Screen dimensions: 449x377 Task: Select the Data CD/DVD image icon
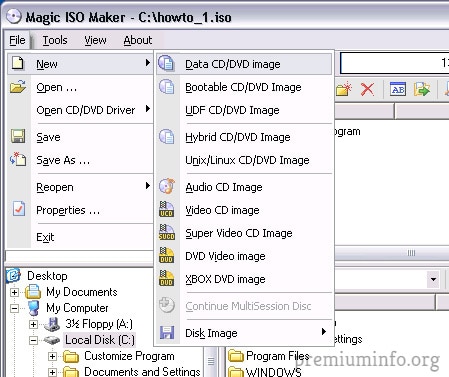tap(166, 63)
